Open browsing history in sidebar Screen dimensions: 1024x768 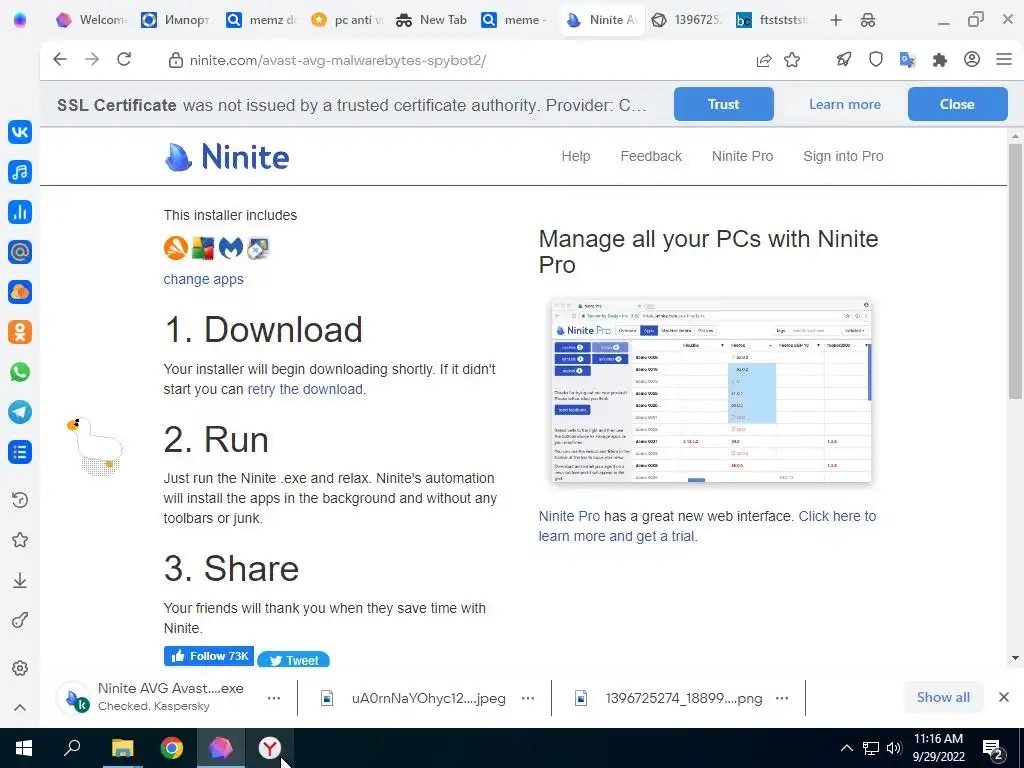[20, 500]
